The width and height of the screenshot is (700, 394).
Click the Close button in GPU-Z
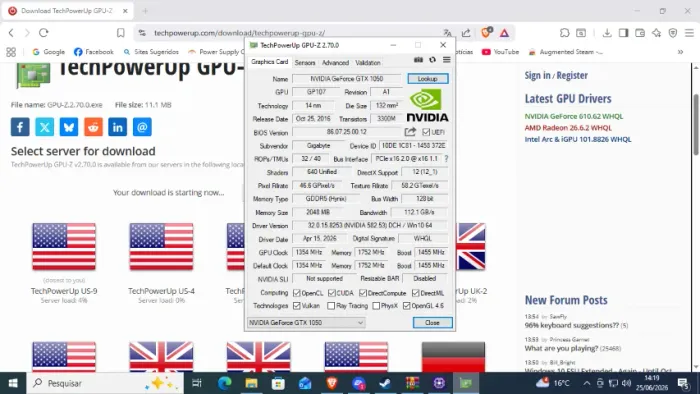432,323
